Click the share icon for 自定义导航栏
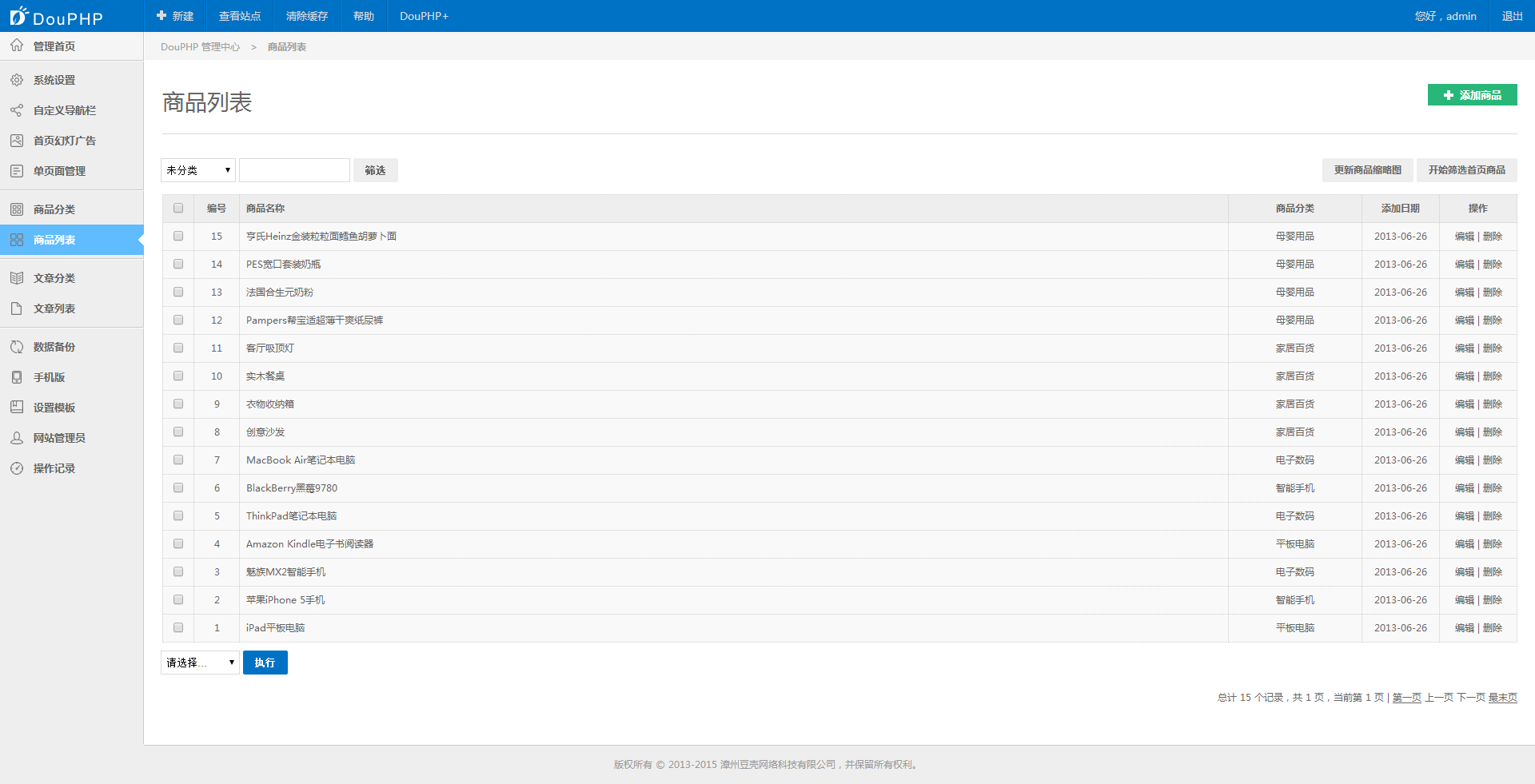 pyautogui.click(x=17, y=110)
